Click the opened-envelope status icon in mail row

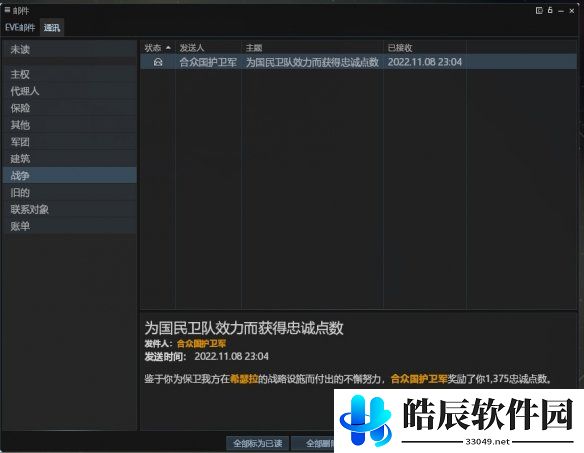coord(158,62)
